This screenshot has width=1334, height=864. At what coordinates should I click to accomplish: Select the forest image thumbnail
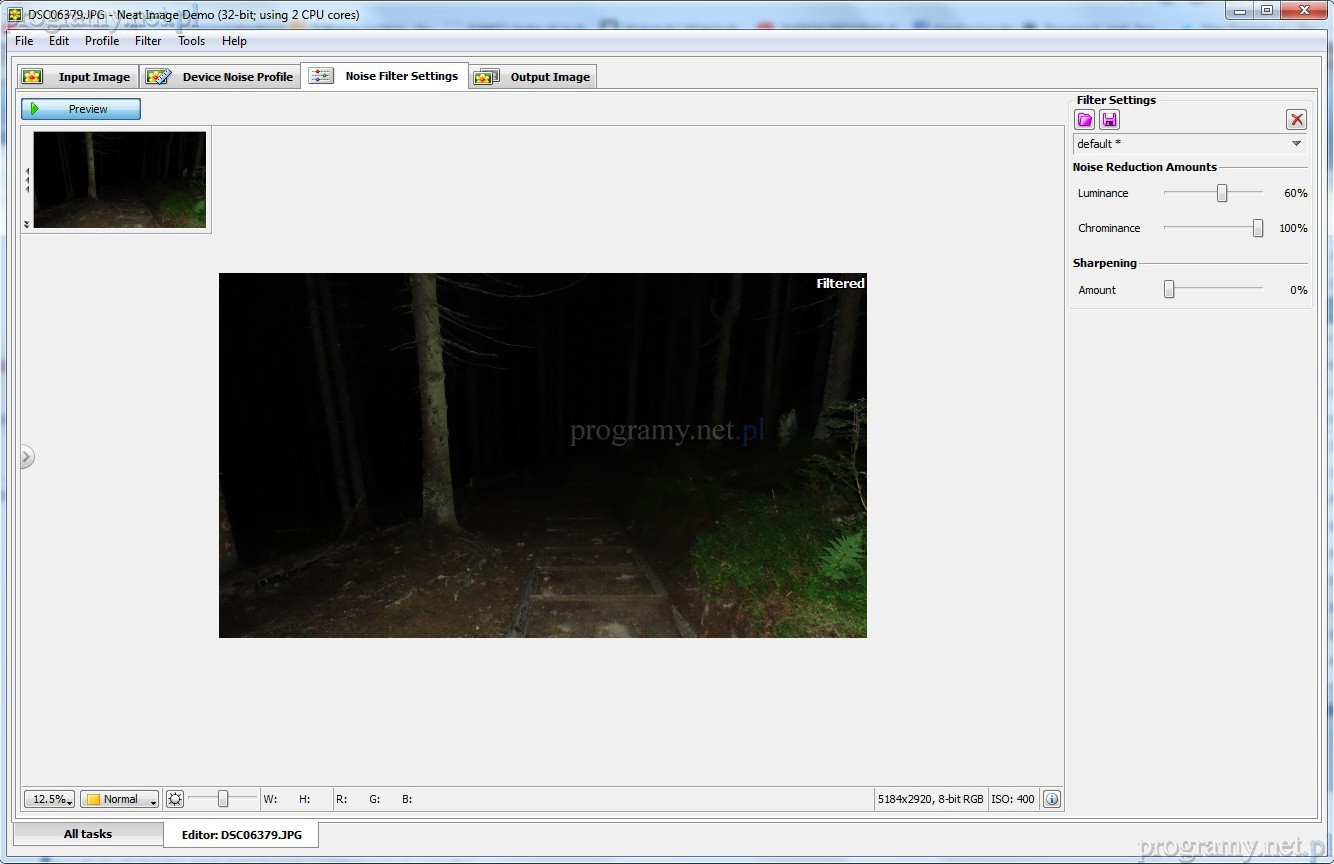tap(119, 180)
